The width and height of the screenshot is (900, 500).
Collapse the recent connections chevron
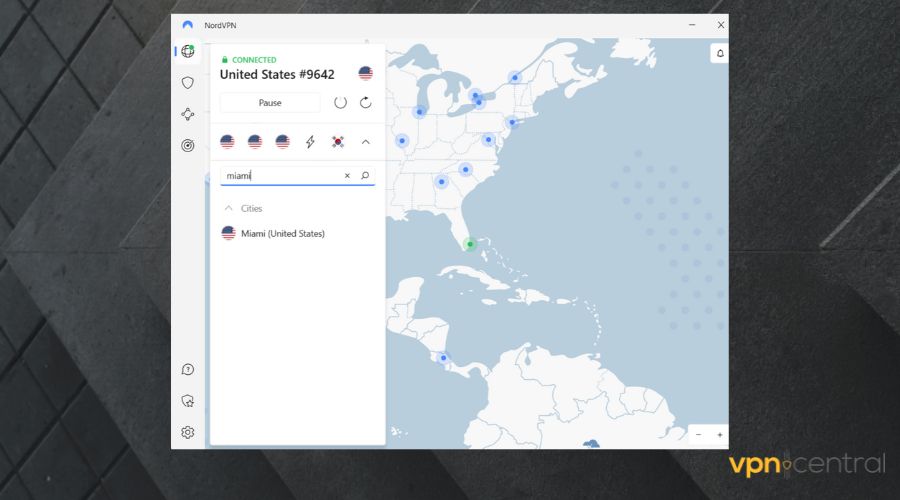click(366, 142)
